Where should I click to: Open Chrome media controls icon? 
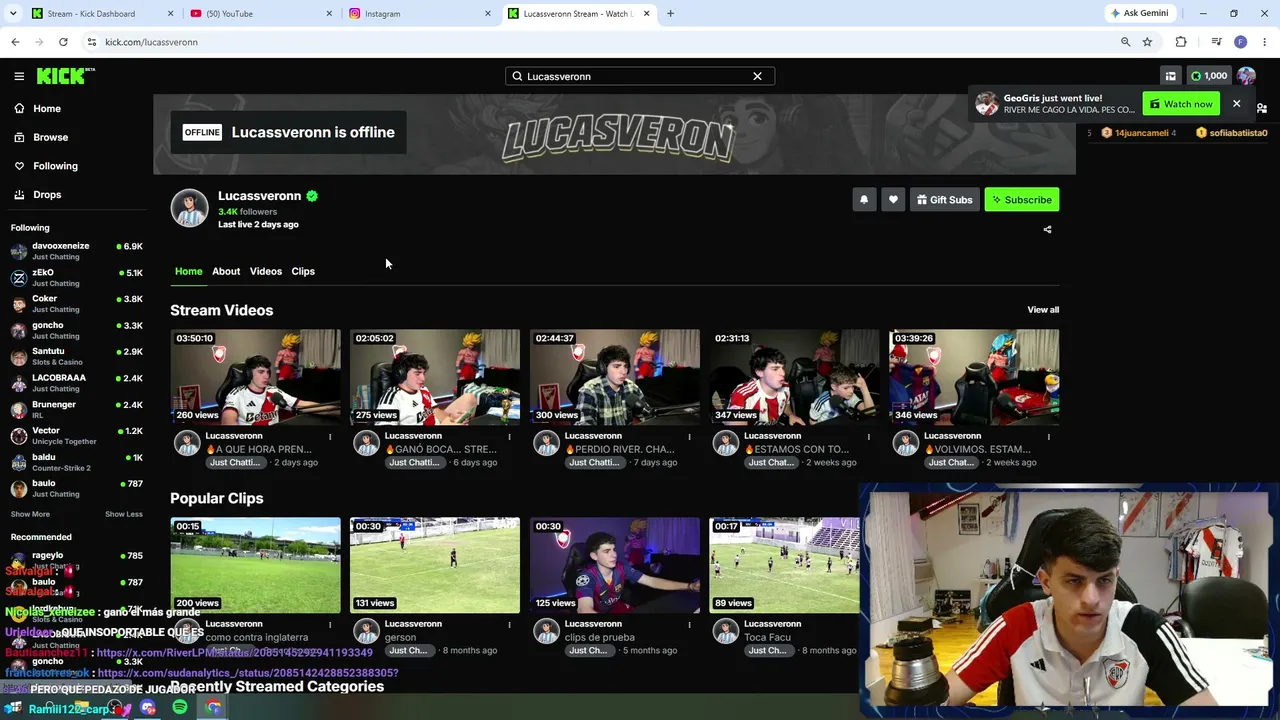(x=1216, y=42)
